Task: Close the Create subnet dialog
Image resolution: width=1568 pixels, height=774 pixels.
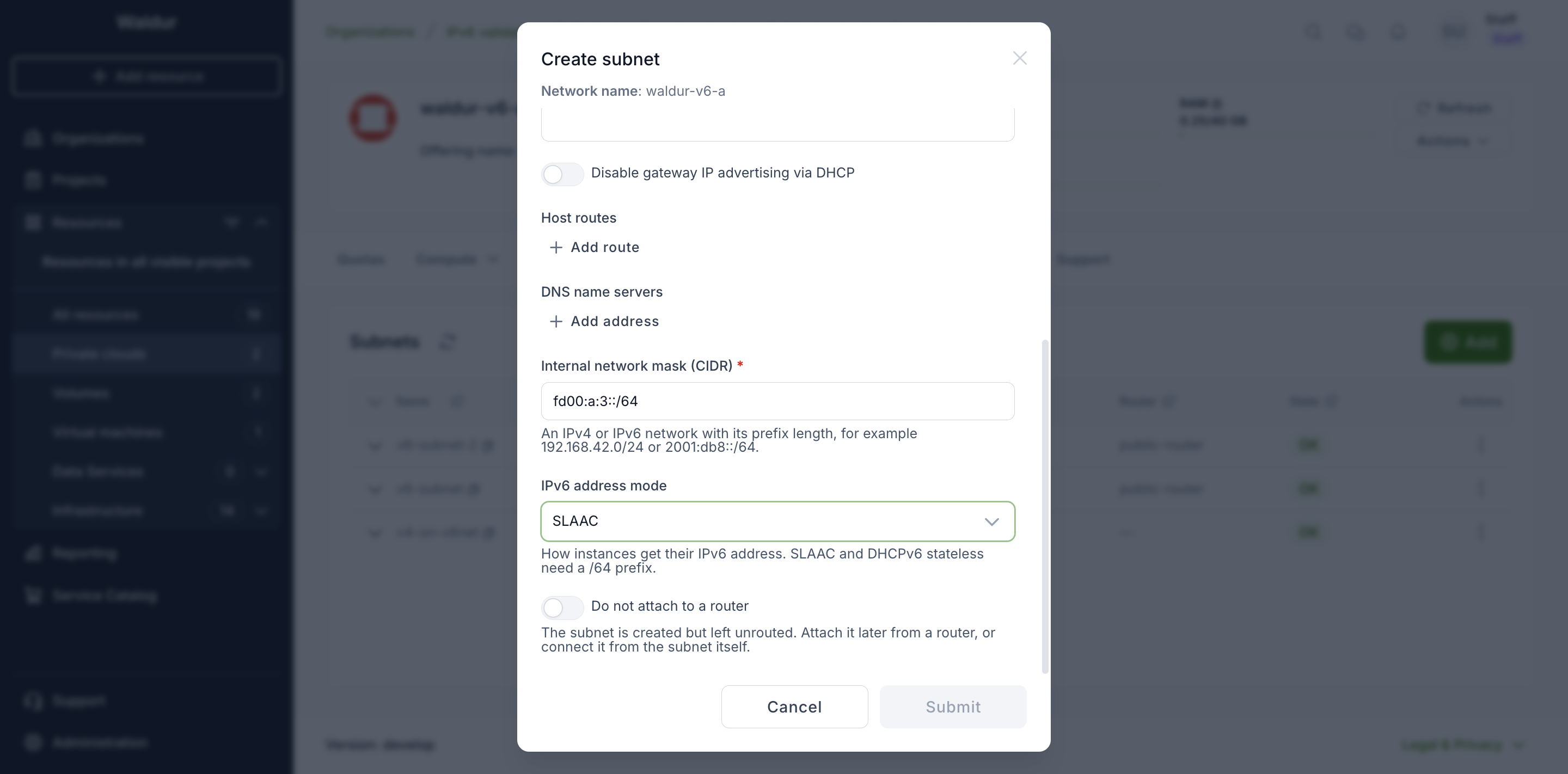Action: [x=1020, y=58]
